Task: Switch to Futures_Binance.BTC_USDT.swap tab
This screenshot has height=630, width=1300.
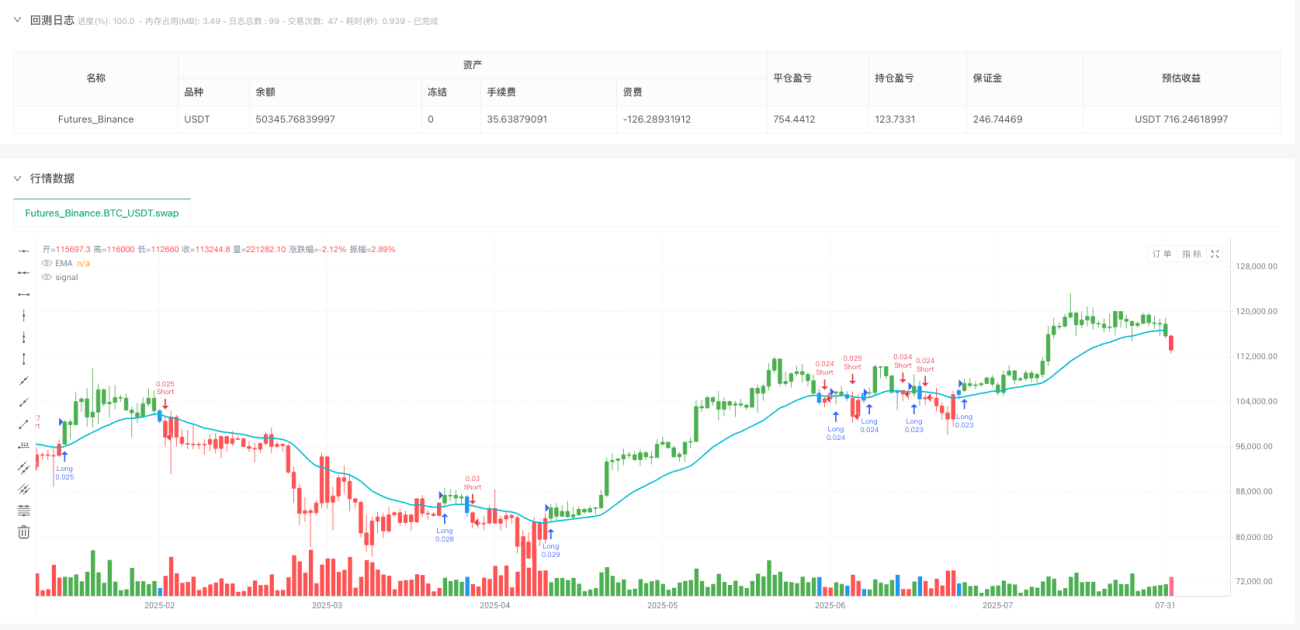Action: click(101, 213)
